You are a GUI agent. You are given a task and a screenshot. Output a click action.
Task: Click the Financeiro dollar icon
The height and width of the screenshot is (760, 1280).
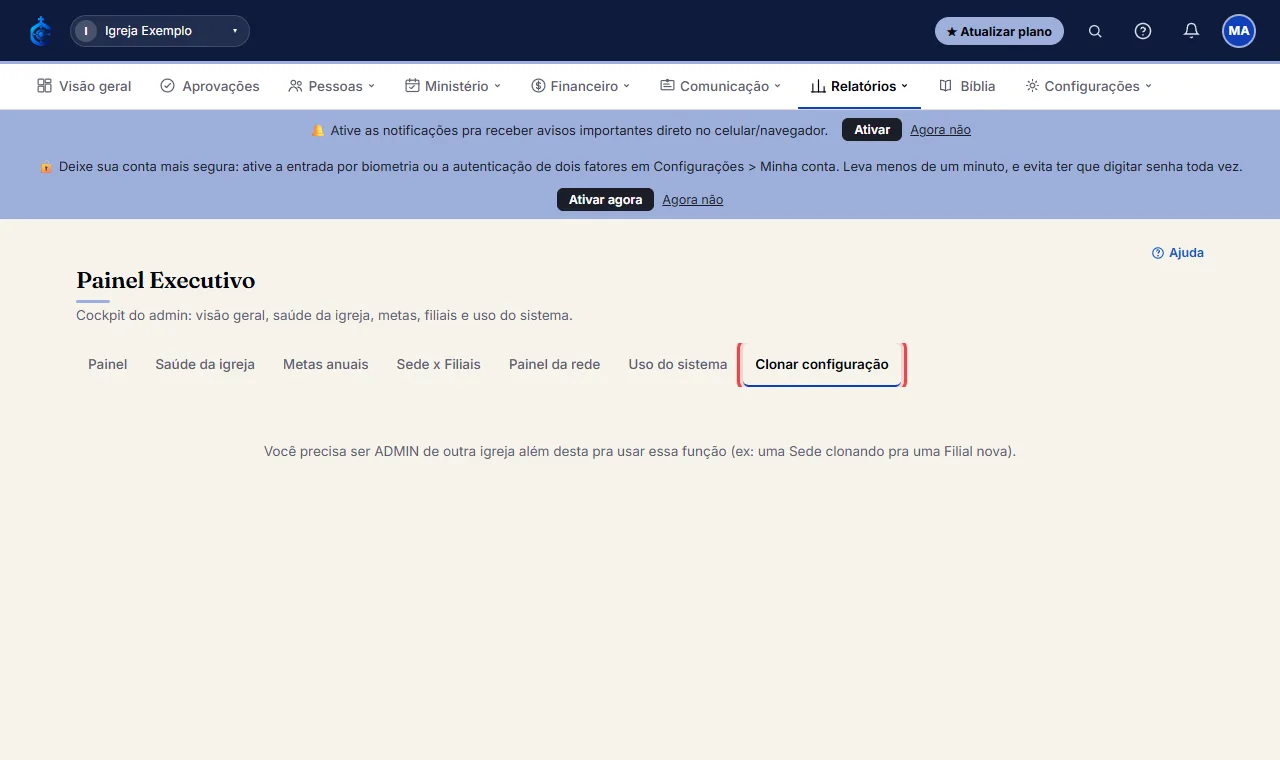[x=538, y=86]
